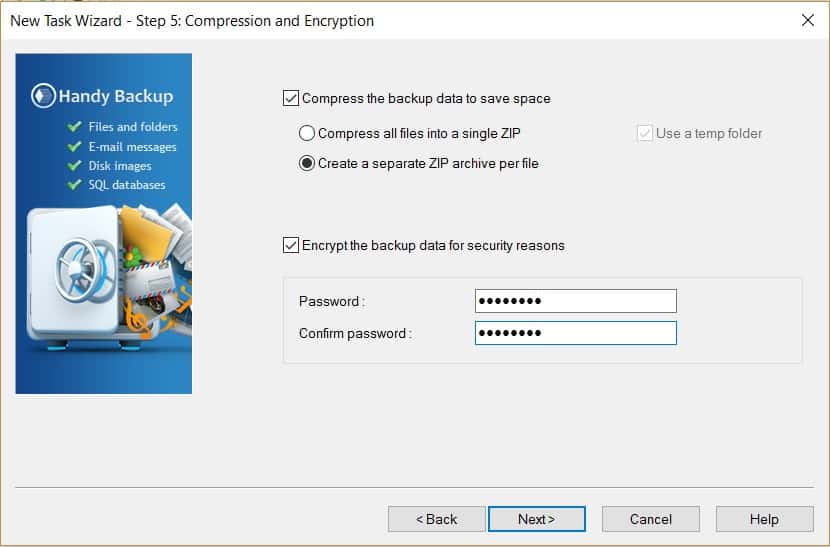Click the green checkmark beside Disk images
The image size is (830, 547).
coord(75,165)
